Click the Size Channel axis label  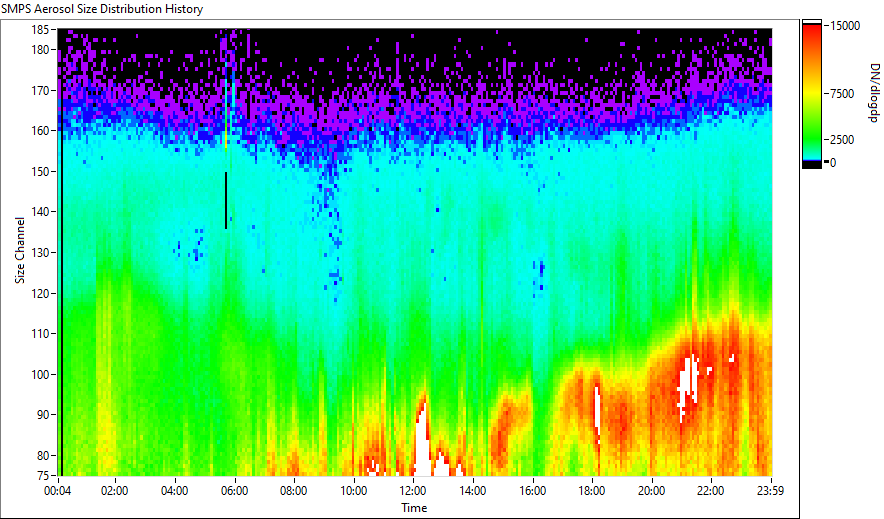[20, 250]
